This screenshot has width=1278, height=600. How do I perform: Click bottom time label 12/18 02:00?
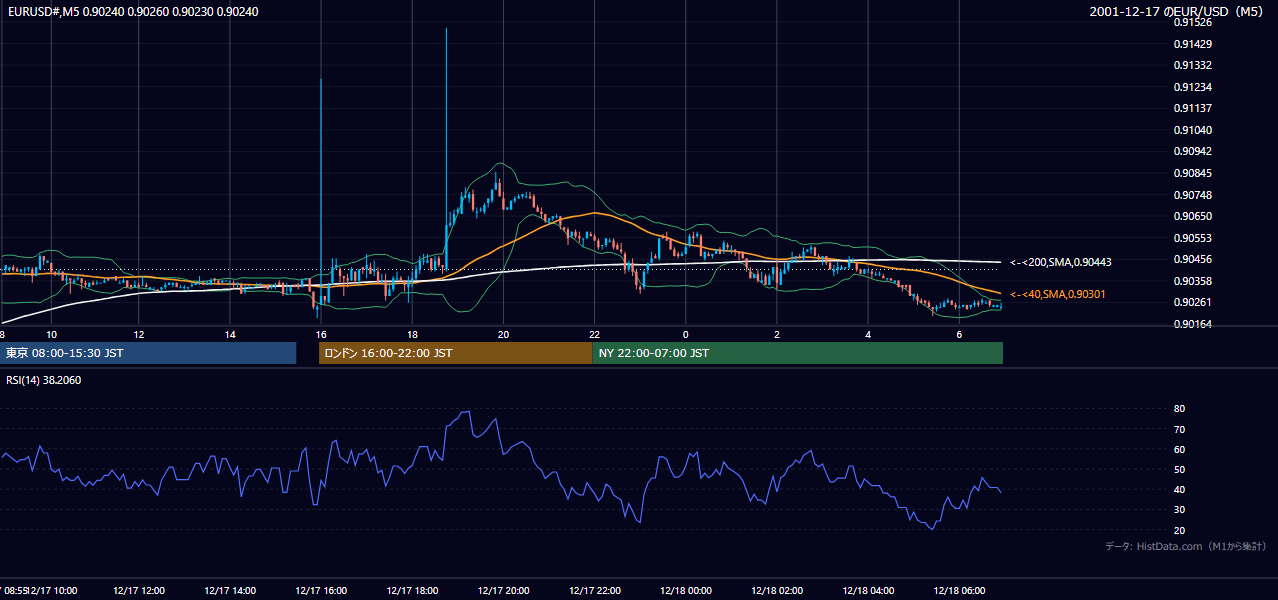pos(777,590)
